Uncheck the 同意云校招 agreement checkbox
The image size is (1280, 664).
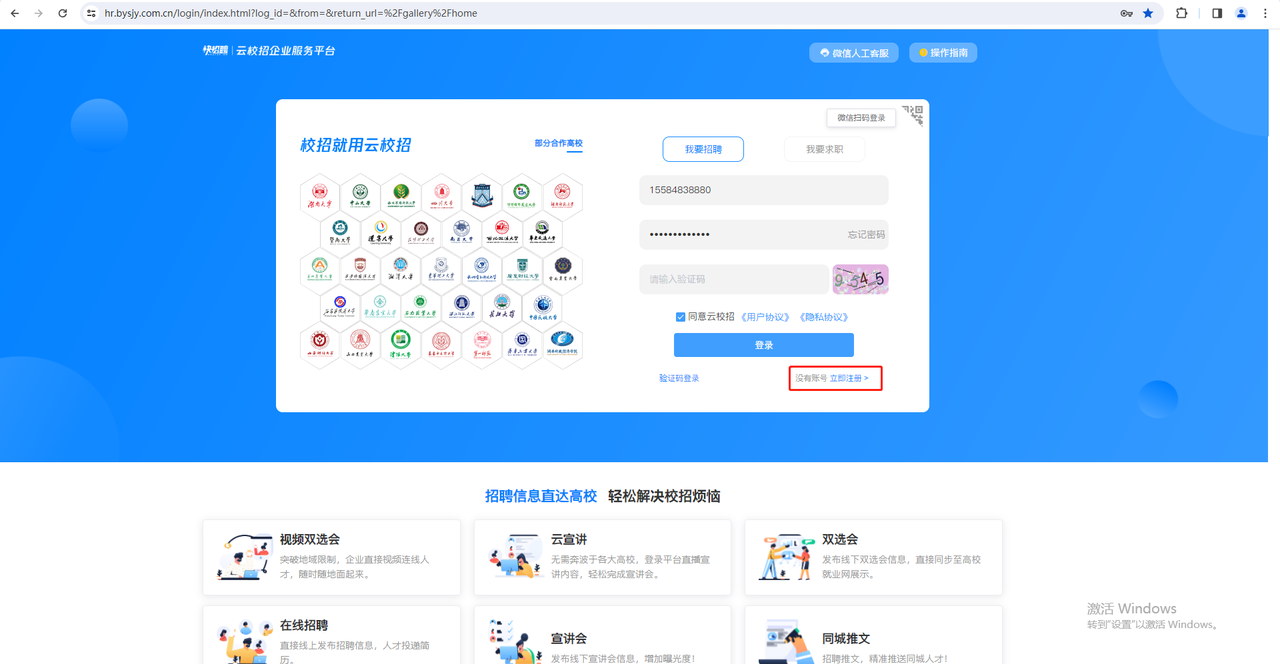coord(681,317)
